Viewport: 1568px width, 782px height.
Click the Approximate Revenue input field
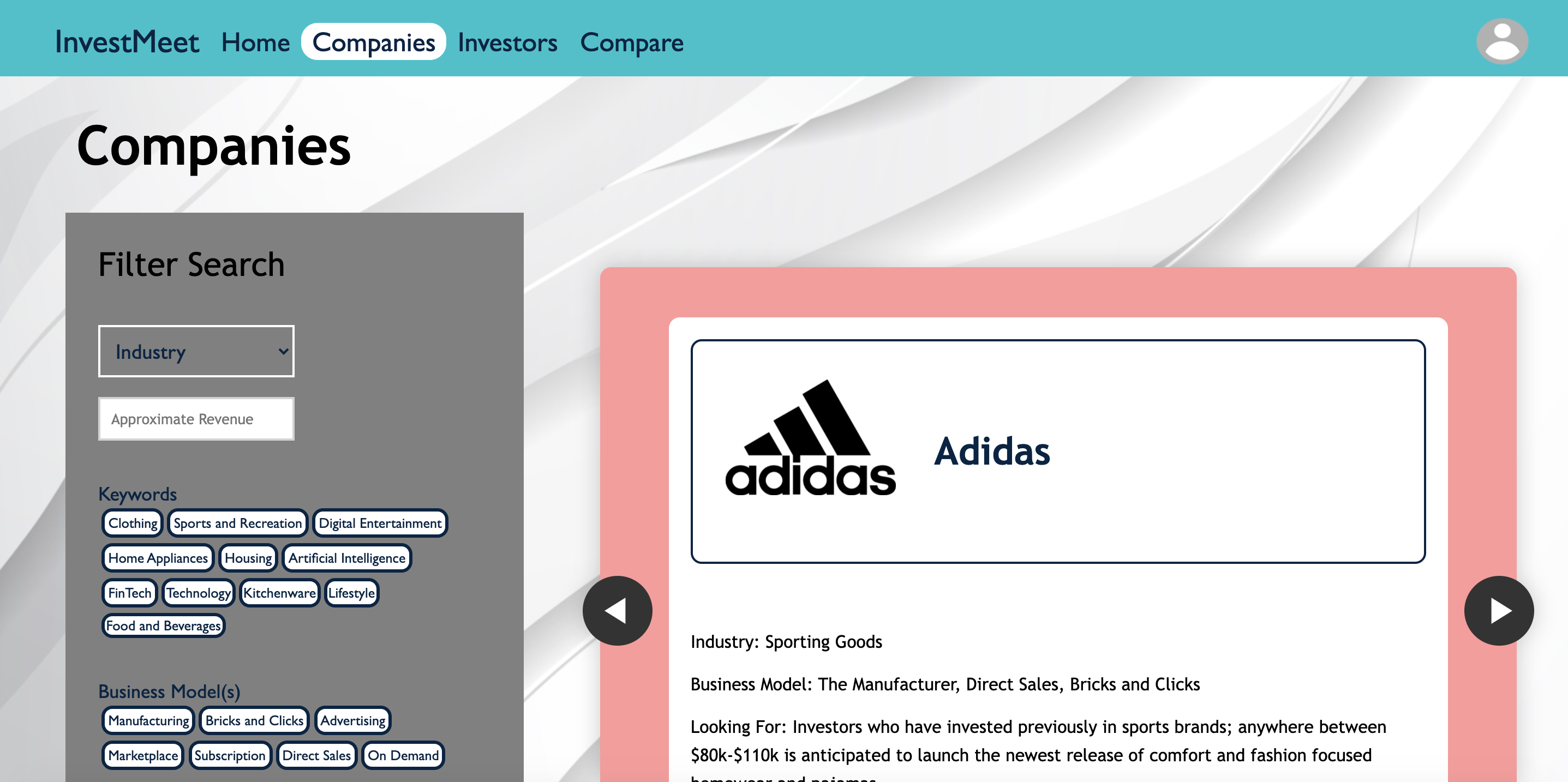click(196, 419)
